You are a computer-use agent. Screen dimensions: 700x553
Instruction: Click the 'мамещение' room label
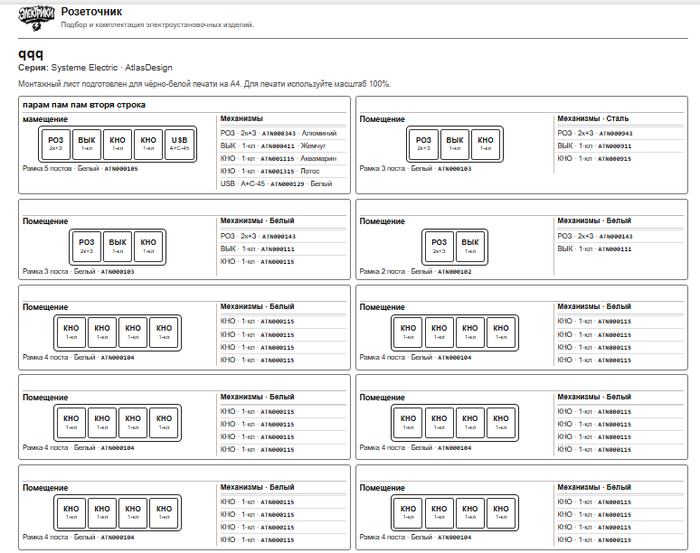(45, 119)
